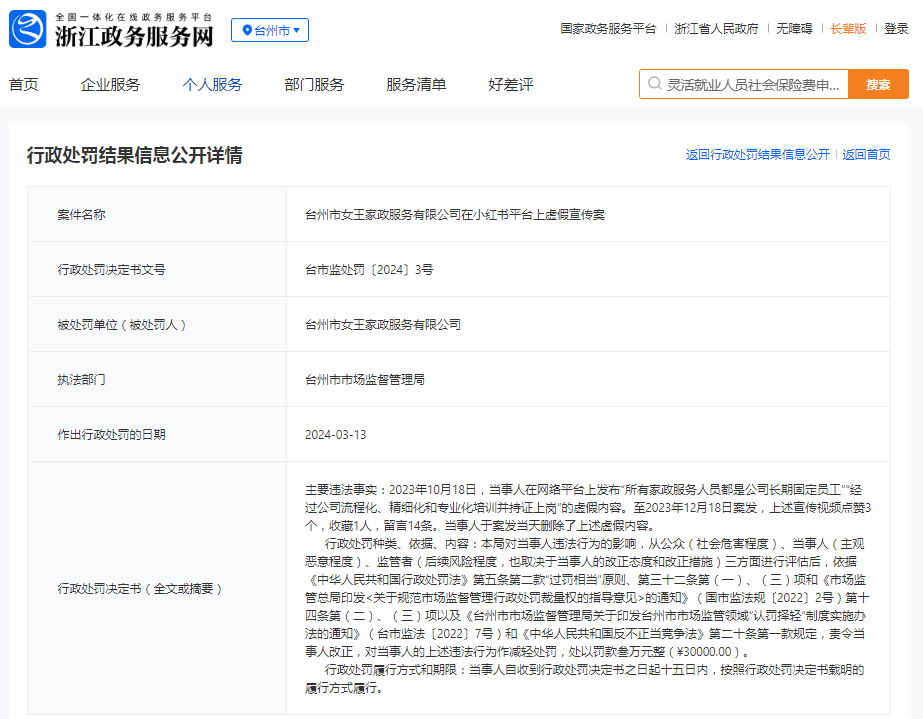Go to 首页 navigation item
923x719 pixels.
click(x=24, y=84)
